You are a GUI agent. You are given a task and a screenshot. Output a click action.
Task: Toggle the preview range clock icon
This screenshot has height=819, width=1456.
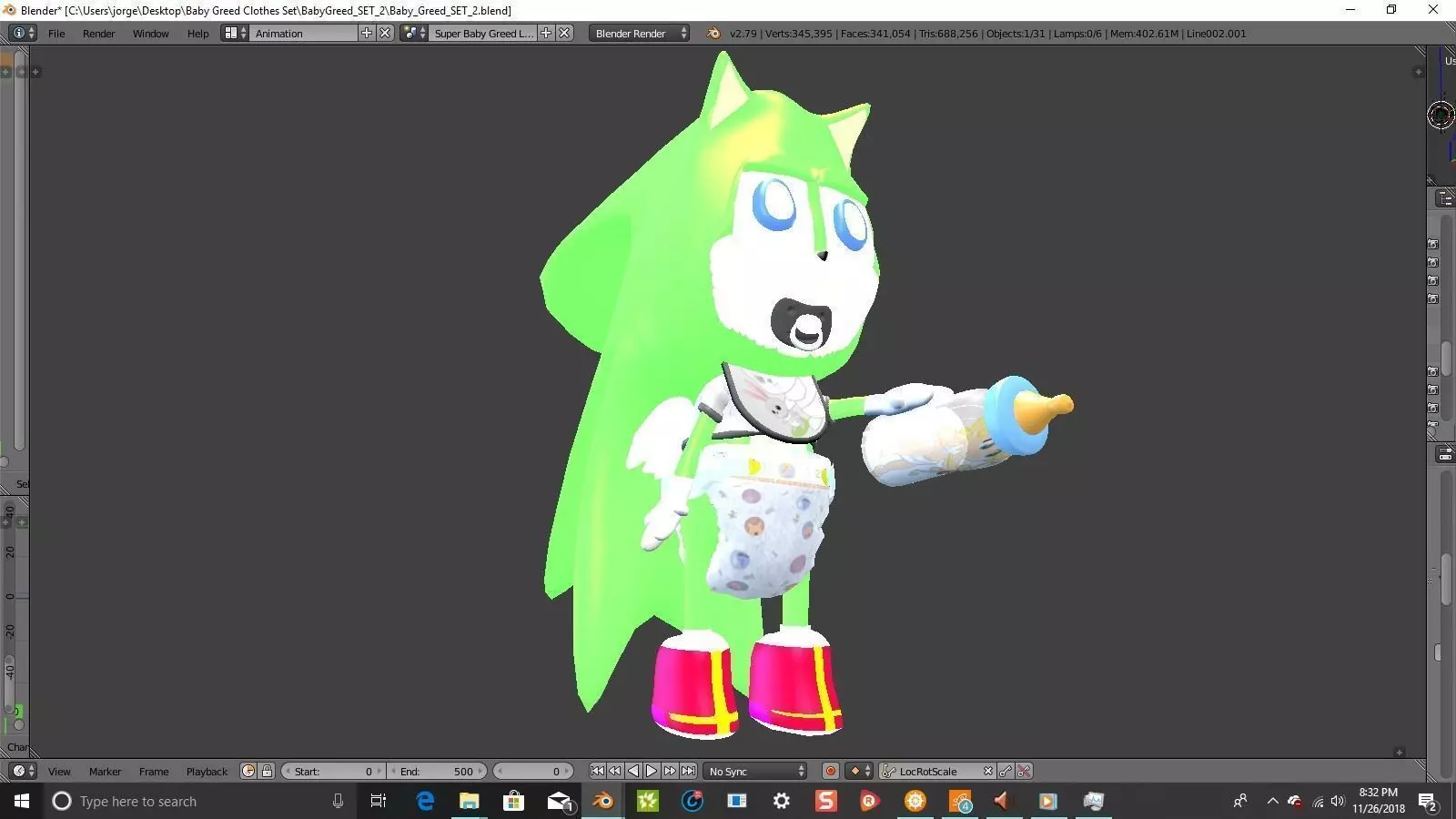pyautogui.click(x=248, y=771)
